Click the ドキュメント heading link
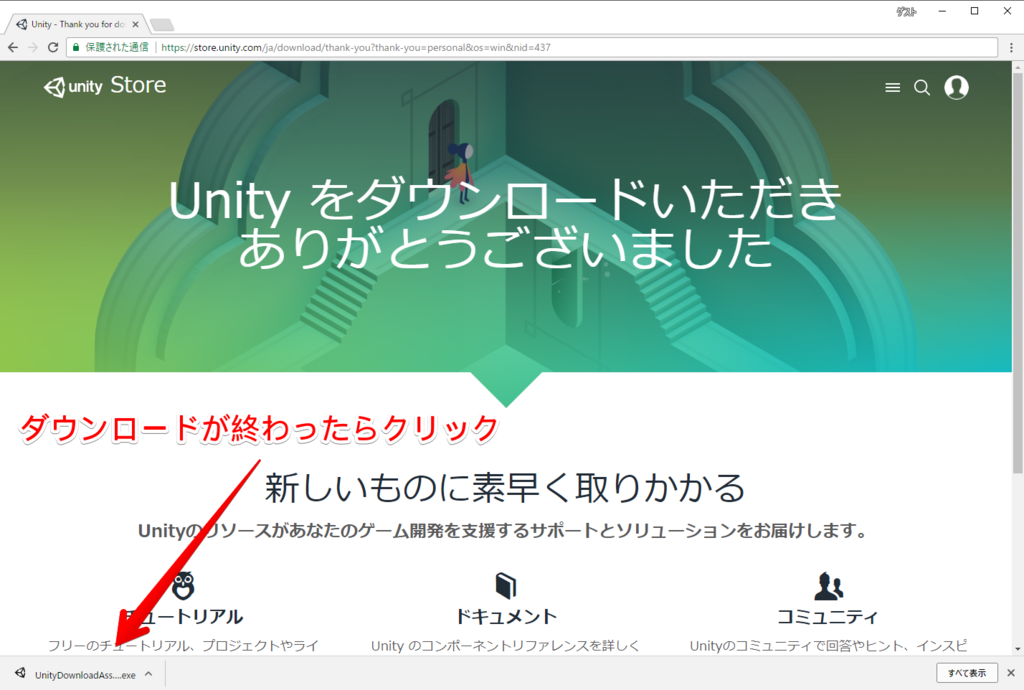 click(x=506, y=616)
